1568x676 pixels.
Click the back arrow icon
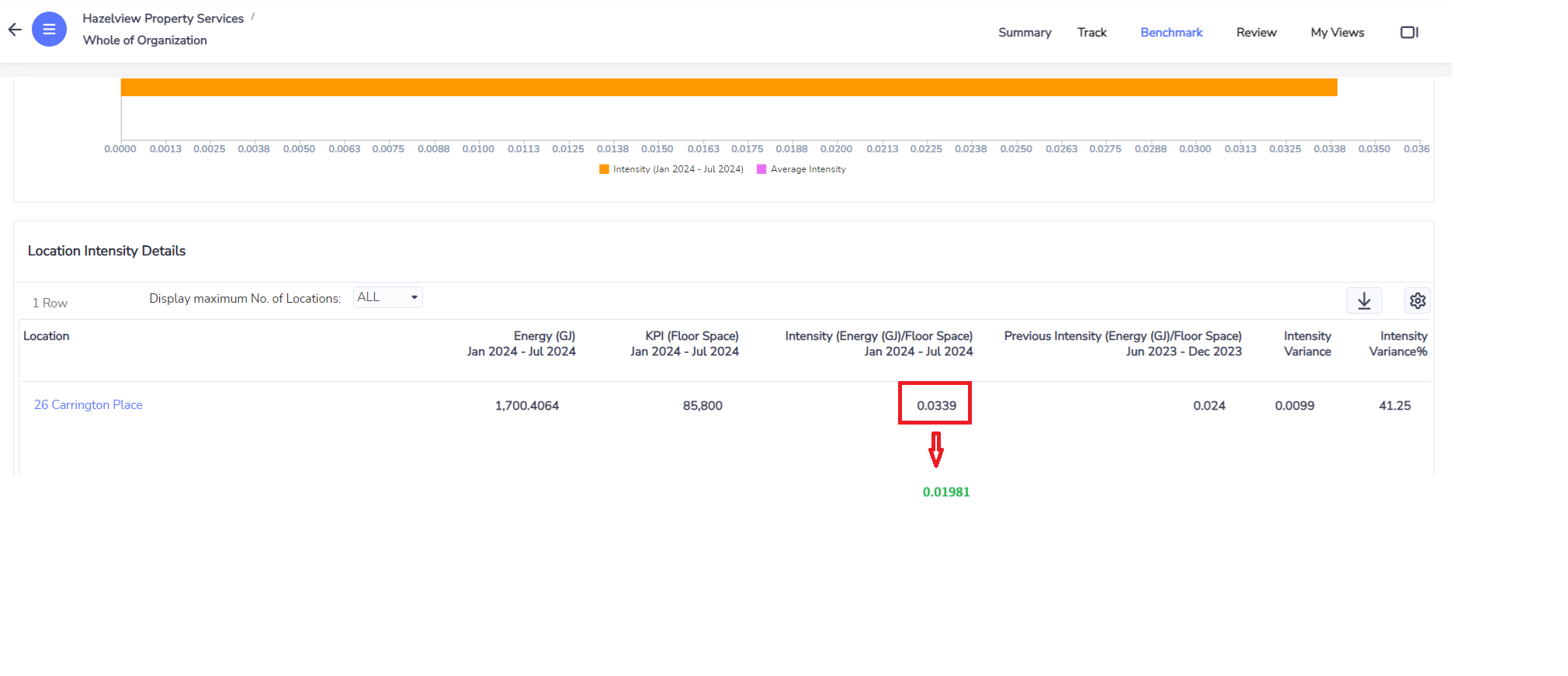pos(15,30)
